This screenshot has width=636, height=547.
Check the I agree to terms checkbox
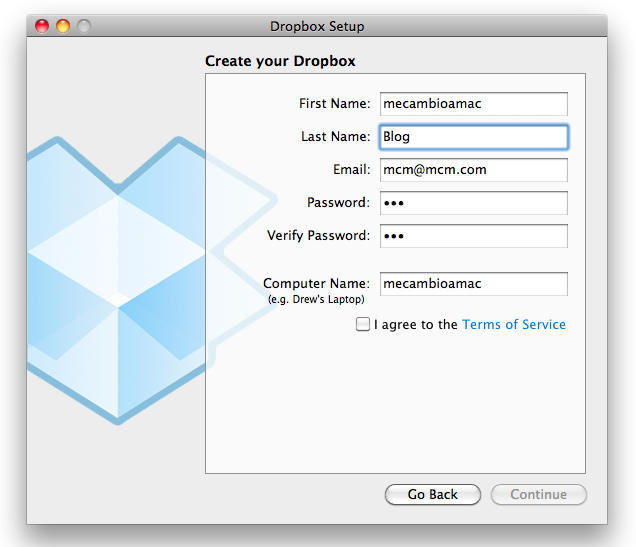point(363,324)
